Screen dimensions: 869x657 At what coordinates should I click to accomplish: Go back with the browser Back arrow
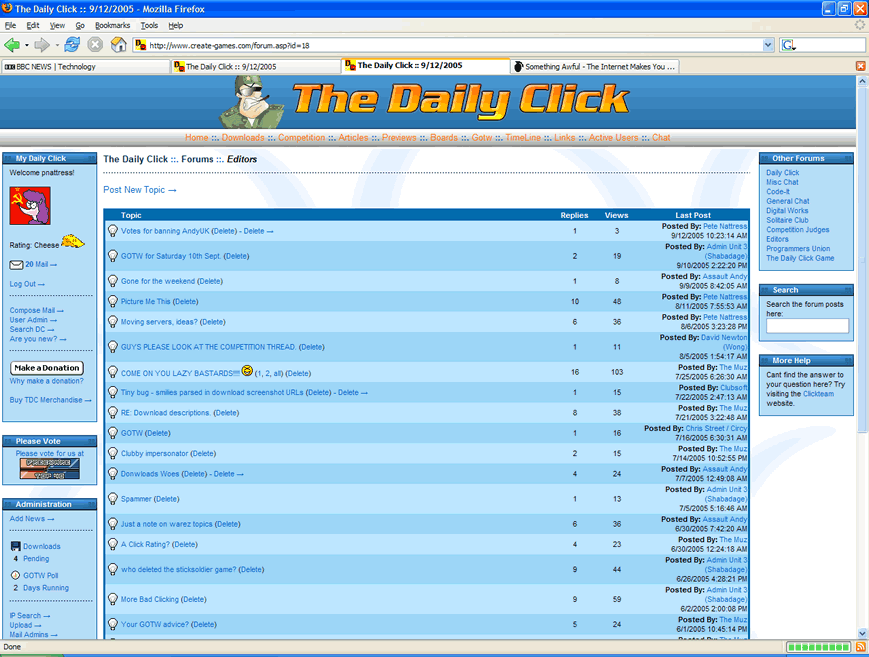coord(12,45)
